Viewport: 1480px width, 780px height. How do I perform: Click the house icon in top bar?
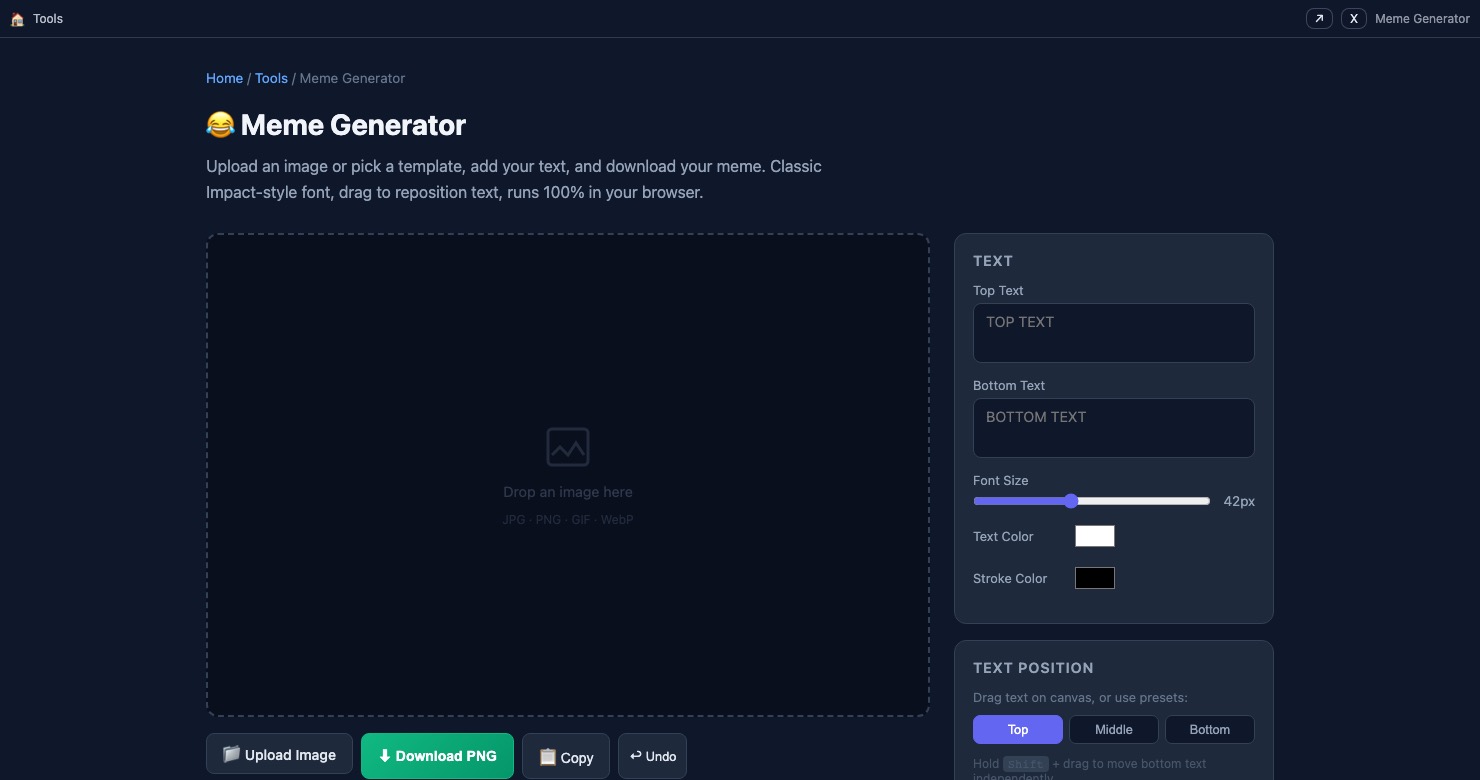pyautogui.click(x=17, y=19)
